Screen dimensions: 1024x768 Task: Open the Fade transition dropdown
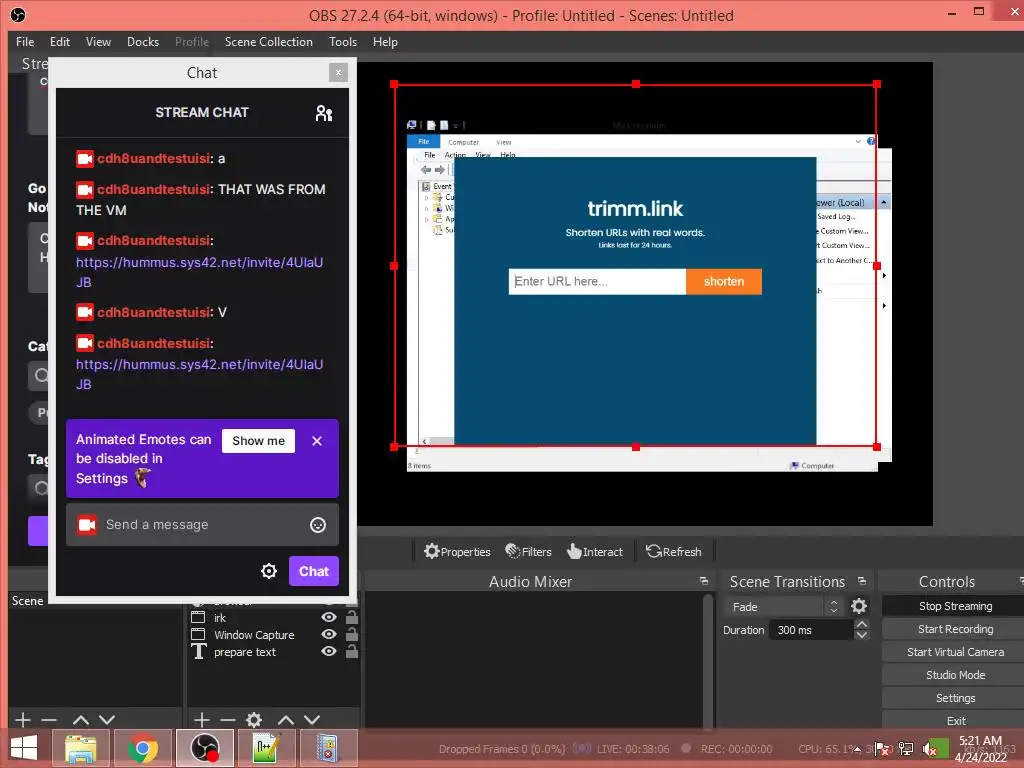[783, 607]
